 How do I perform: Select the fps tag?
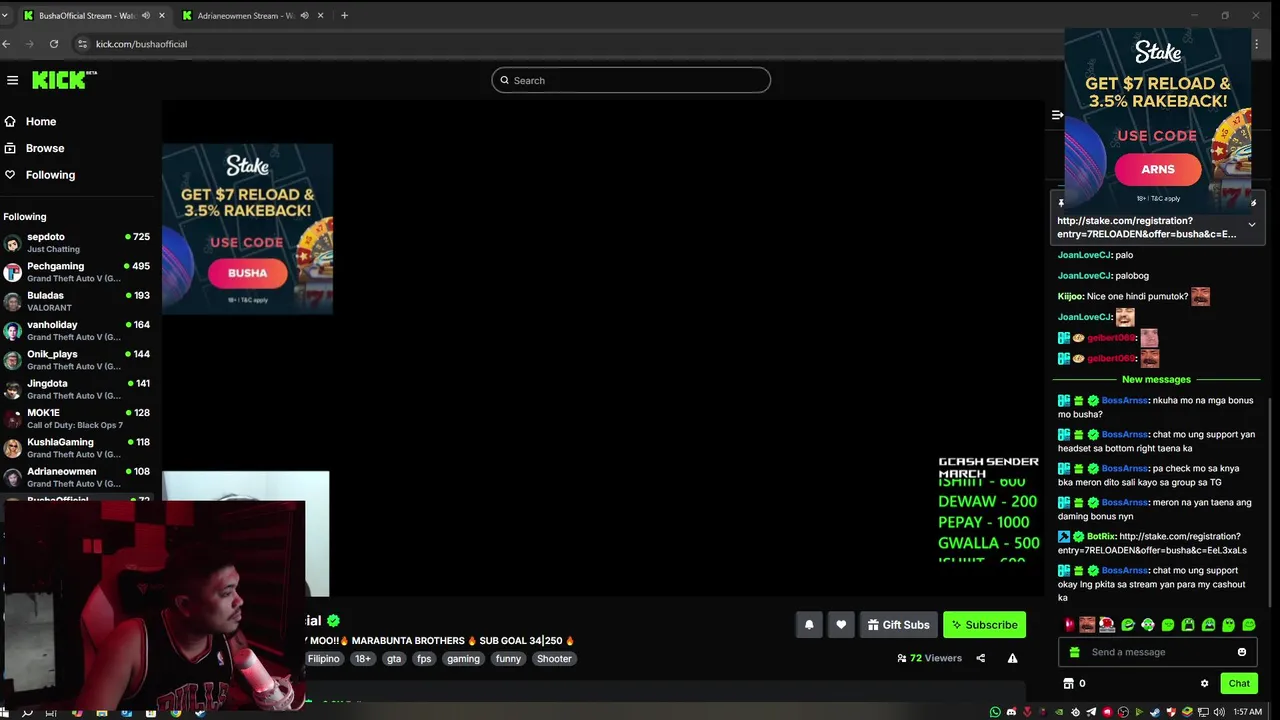pyautogui.click(x=424, y=659)
